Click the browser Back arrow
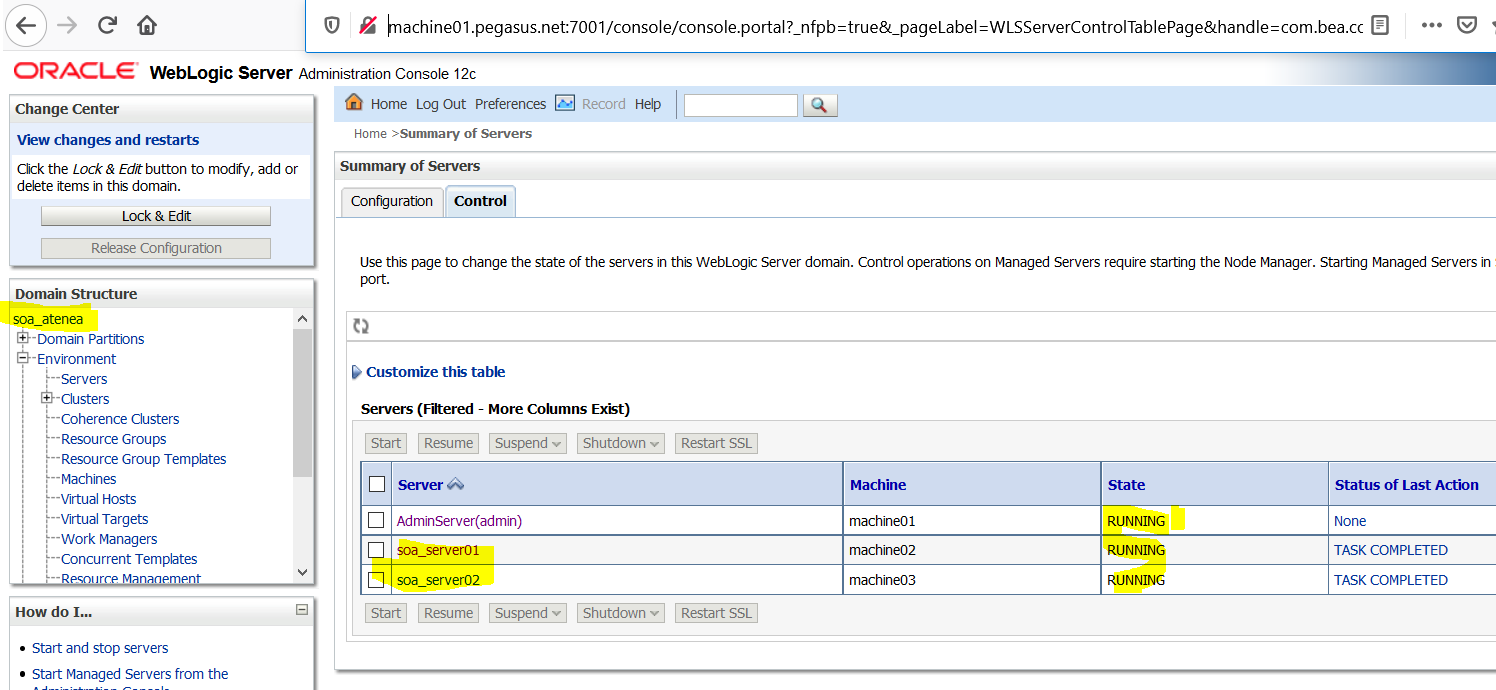The image size is (1496, 690). tap(26, 25)
